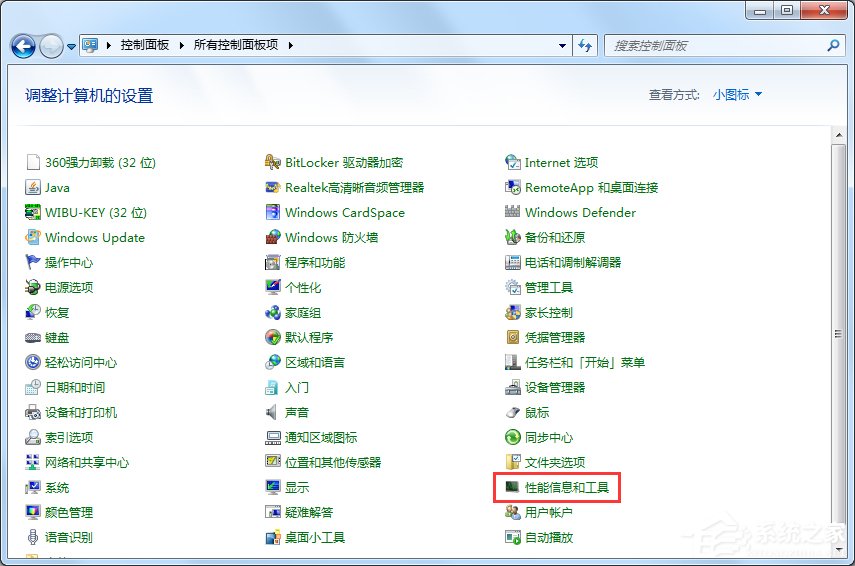Open the 通知区域图标 link
855x566 pixels.
[x=321, y=437]
